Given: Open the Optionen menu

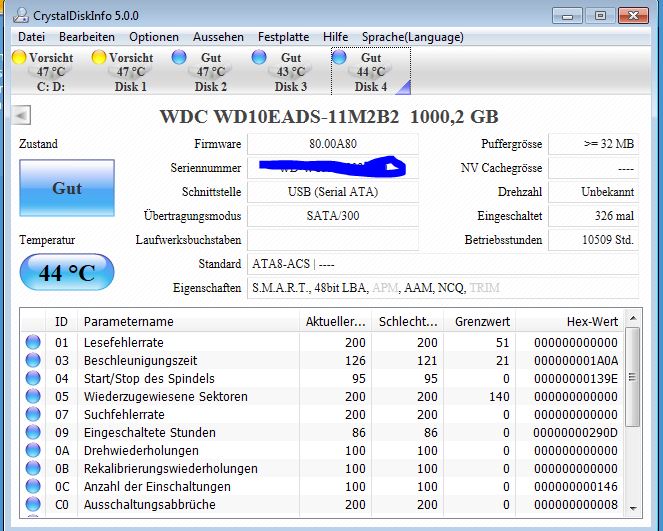Looking at the screenshot, I should pos(154,37).
